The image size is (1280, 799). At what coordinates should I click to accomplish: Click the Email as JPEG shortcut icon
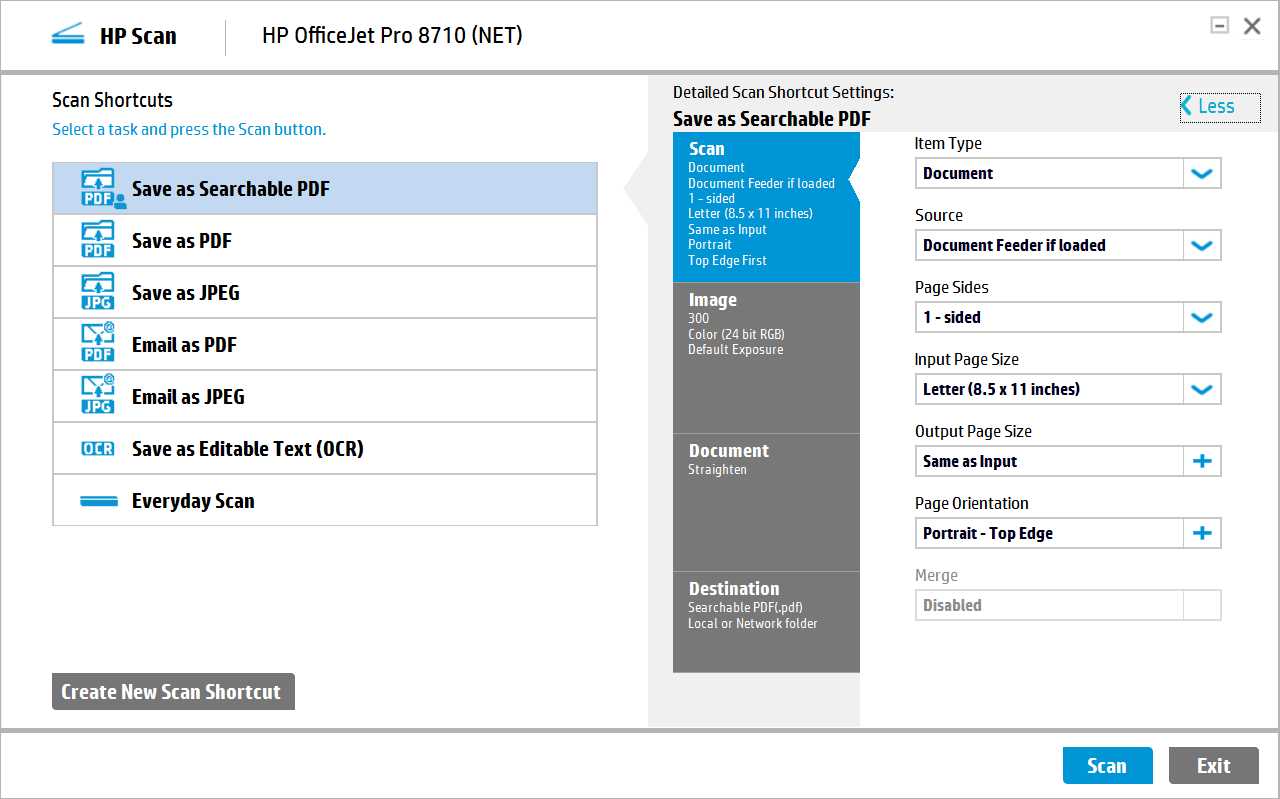click(x=97, y=396)
